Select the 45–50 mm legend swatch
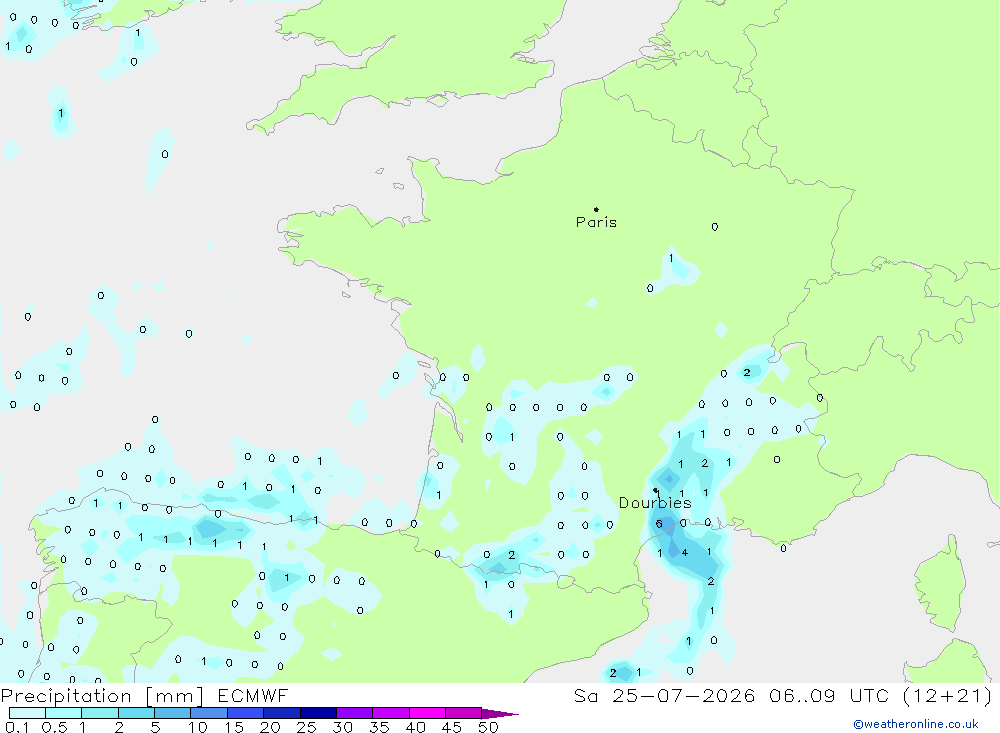Screen dimensions: 1000x733 coord(464,713)
